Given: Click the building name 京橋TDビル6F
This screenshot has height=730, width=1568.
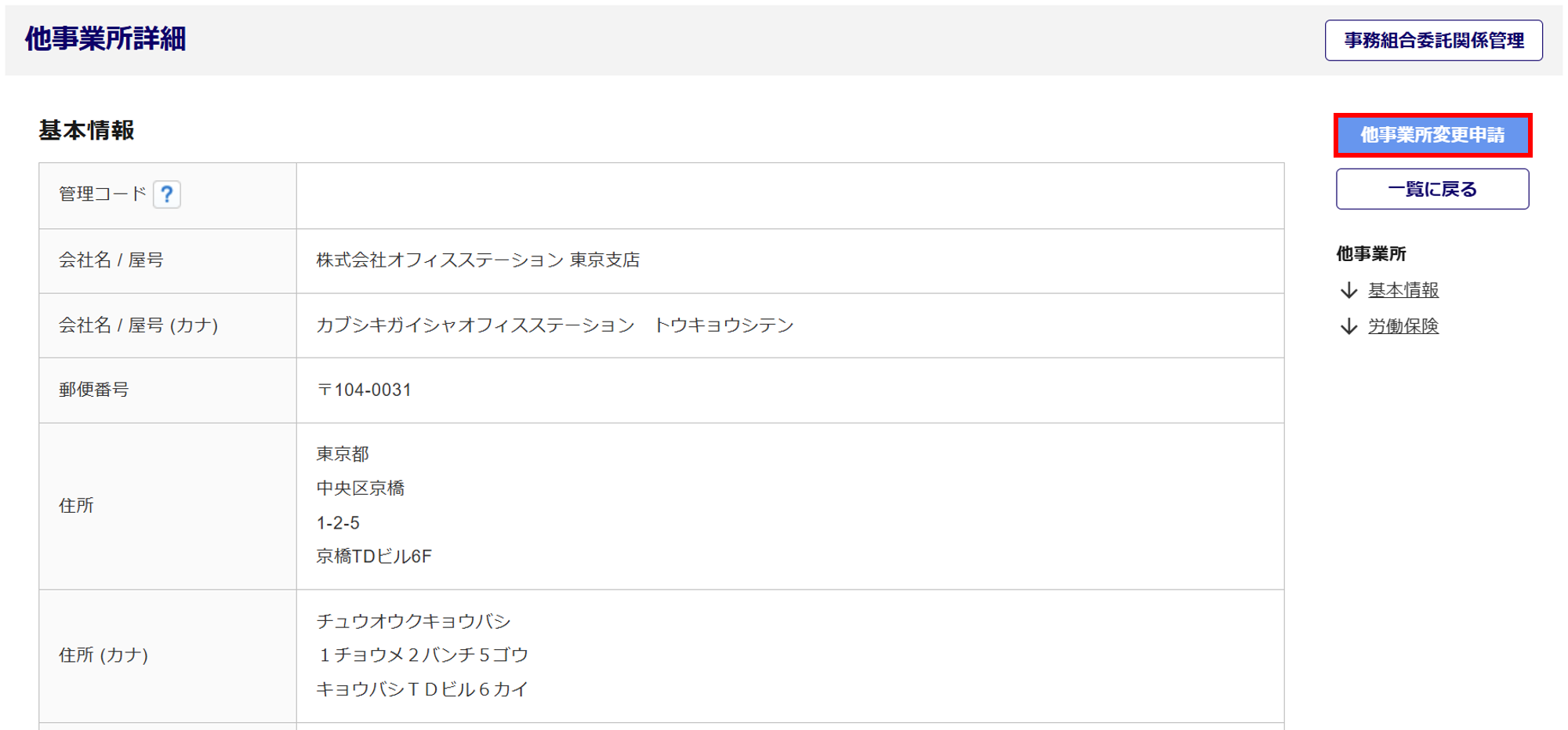Looking at the screenshot, I should click(x=374, y=557).
